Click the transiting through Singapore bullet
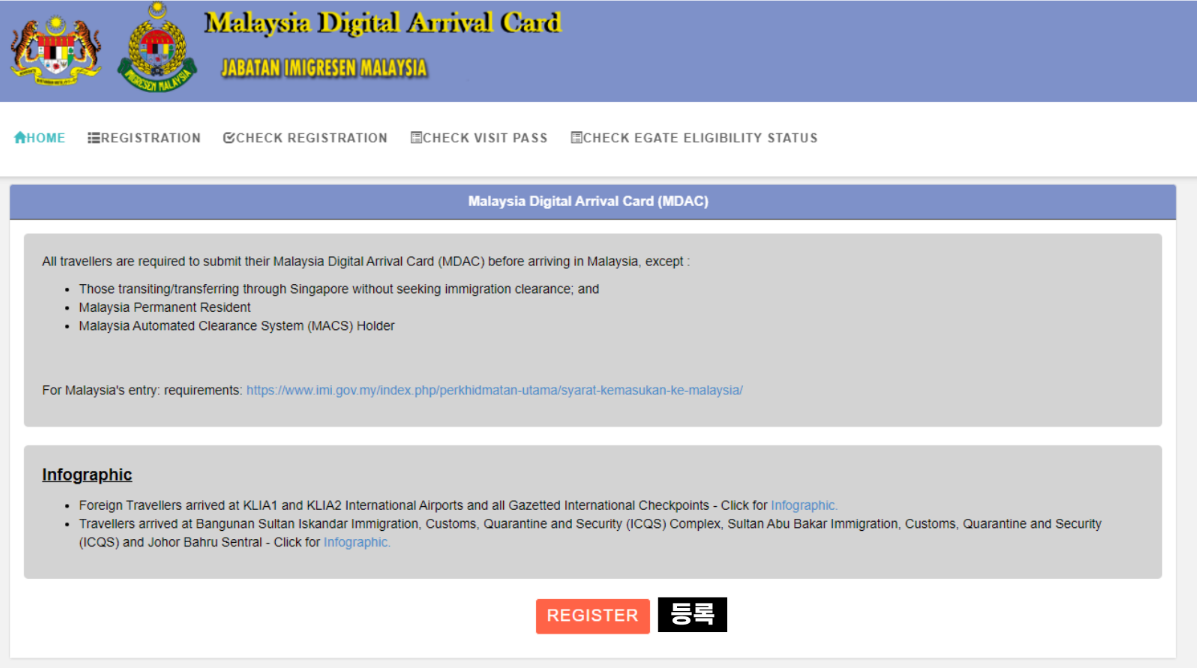This screenshot has width=1197, height=671. click(339, 289)
